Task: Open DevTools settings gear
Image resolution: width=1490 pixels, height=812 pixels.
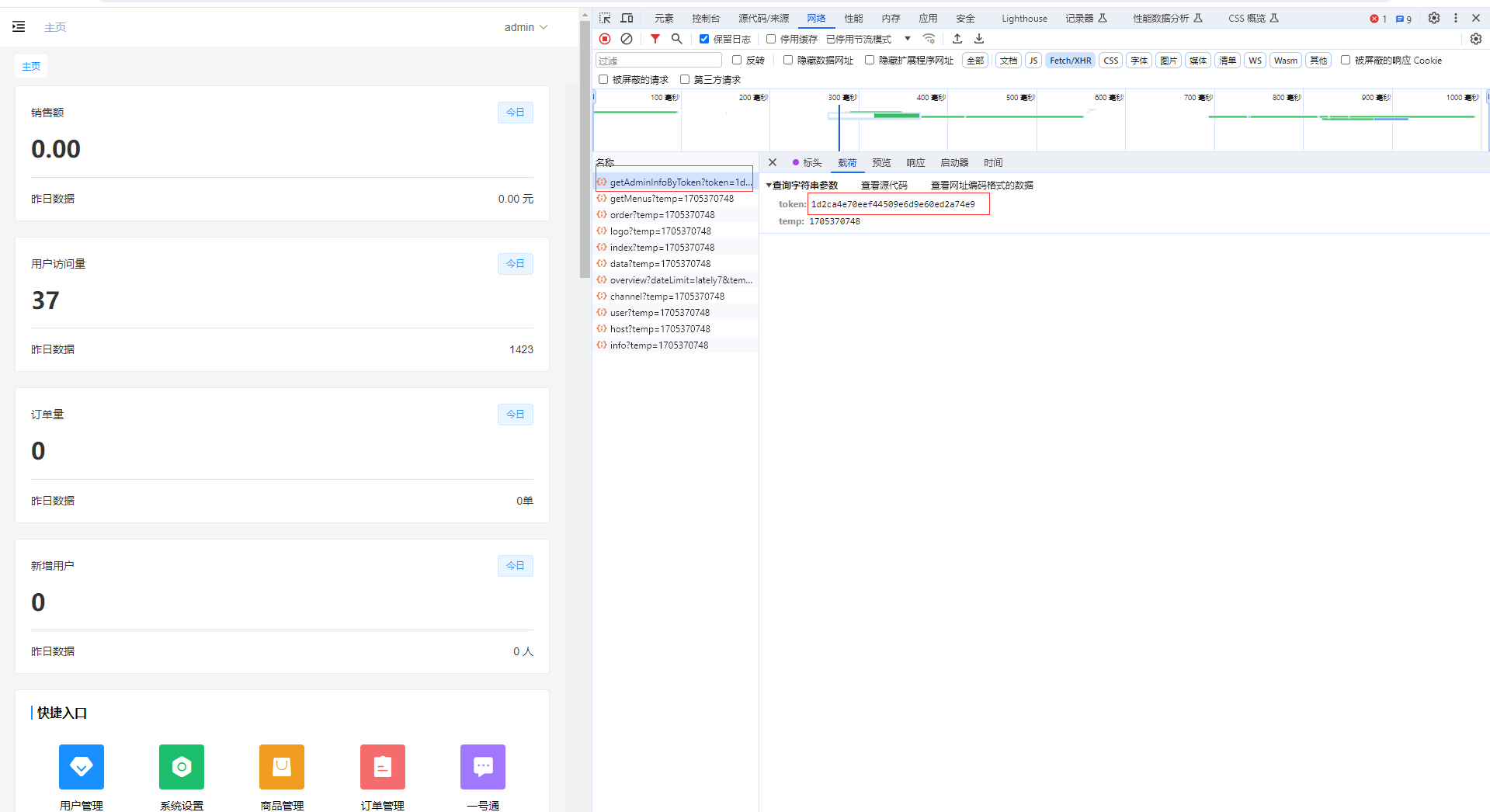Action: (x=1434, y=18)
